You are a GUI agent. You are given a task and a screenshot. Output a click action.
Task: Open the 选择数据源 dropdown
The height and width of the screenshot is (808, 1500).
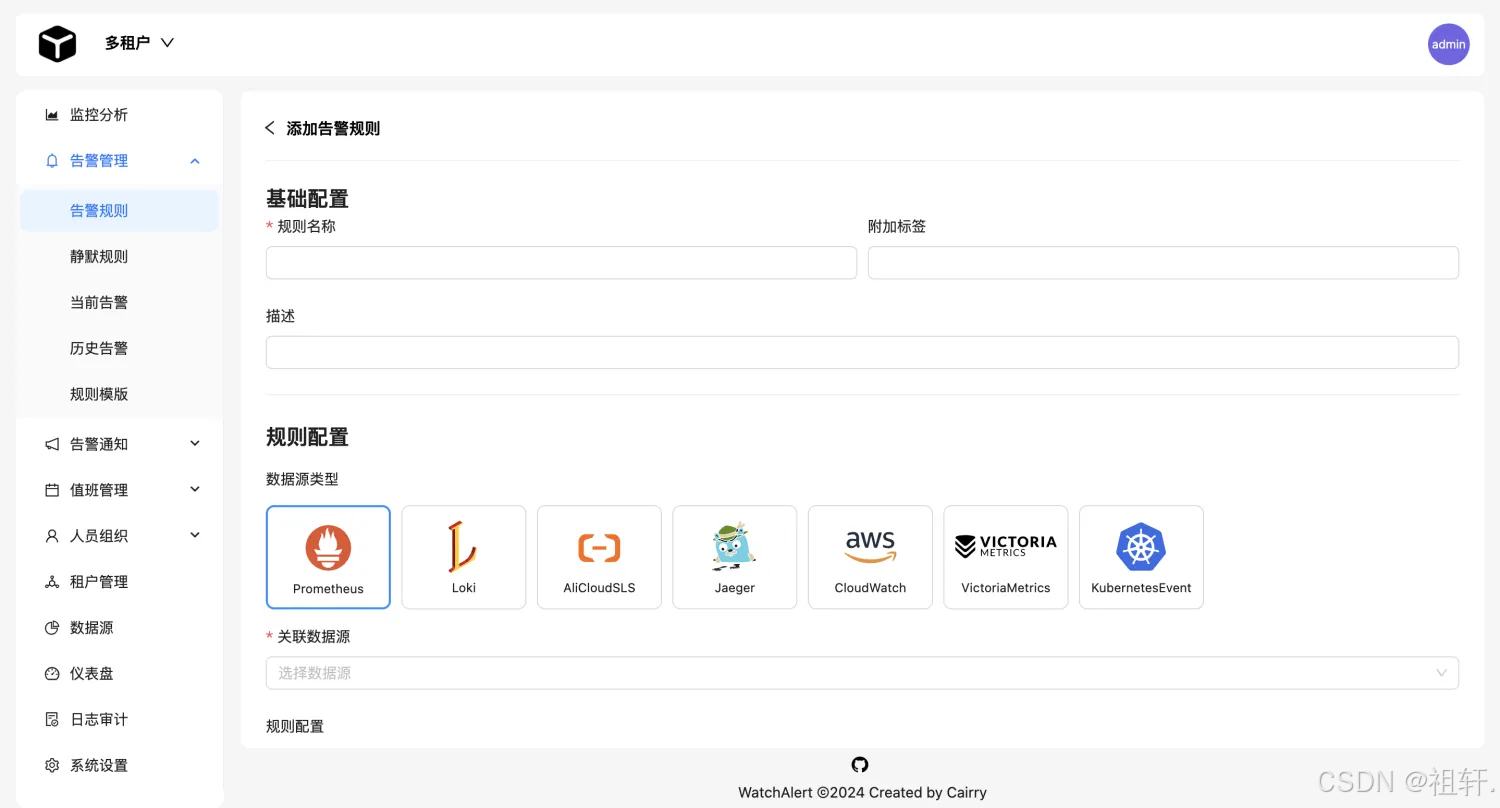862,673
